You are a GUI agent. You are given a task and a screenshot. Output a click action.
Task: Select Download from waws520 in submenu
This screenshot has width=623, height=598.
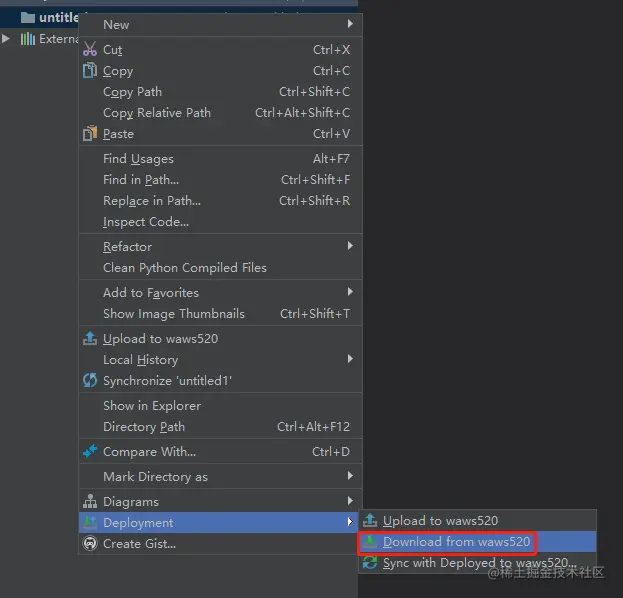(477, 542)
